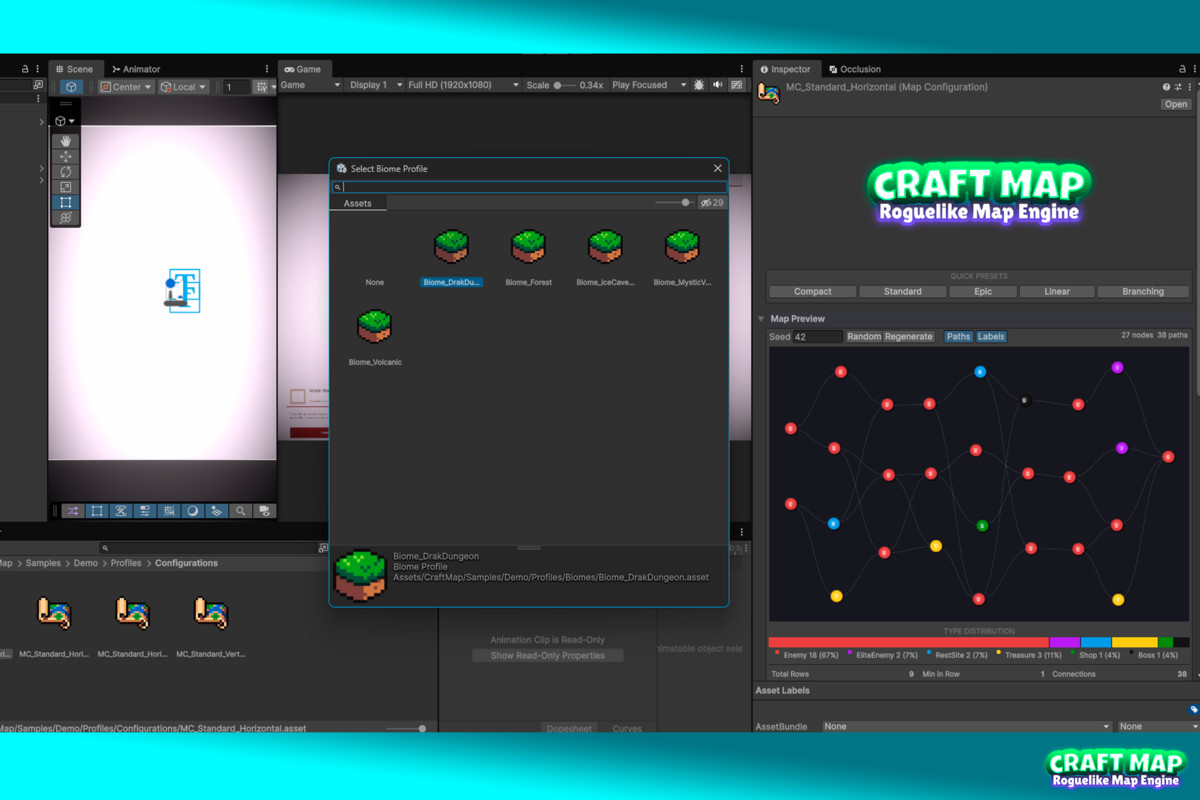Viewport: 1200px width, 800px height.
Task: Switch to the Animator tab
Action: click(x=136, y=69)
